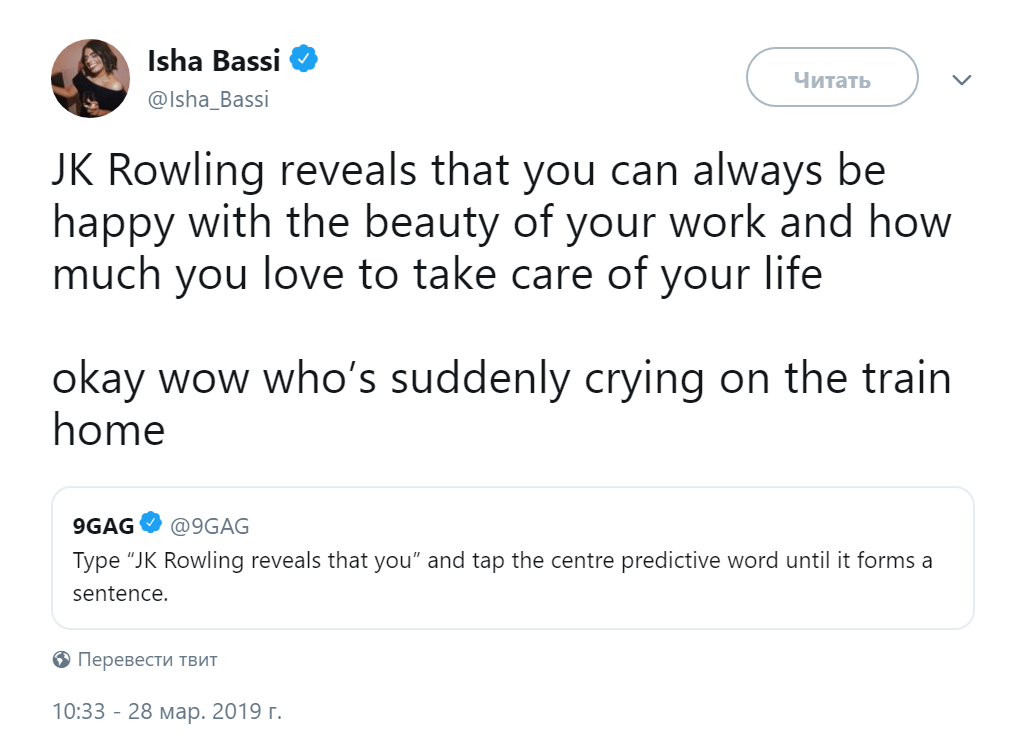Image resolution: width=1031 pixels, height=743 pixels.
Task: Open the quoted 9GAG tweet text
Action: coord(502,577)
